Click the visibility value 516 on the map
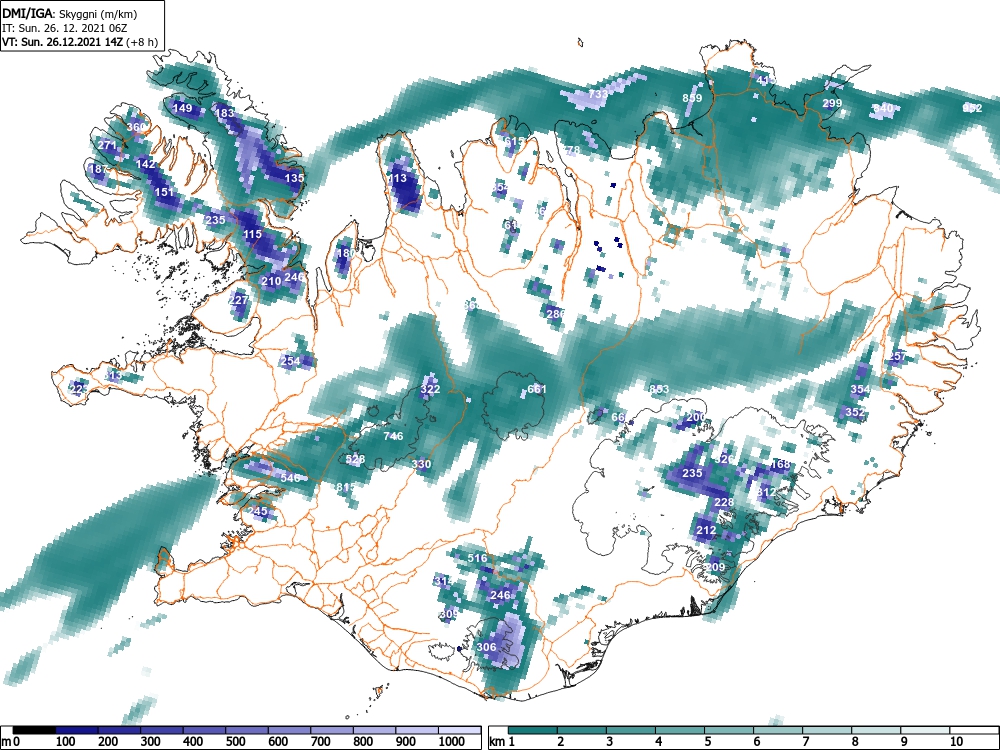The image size is (1000, 750). tap(477, 558)
